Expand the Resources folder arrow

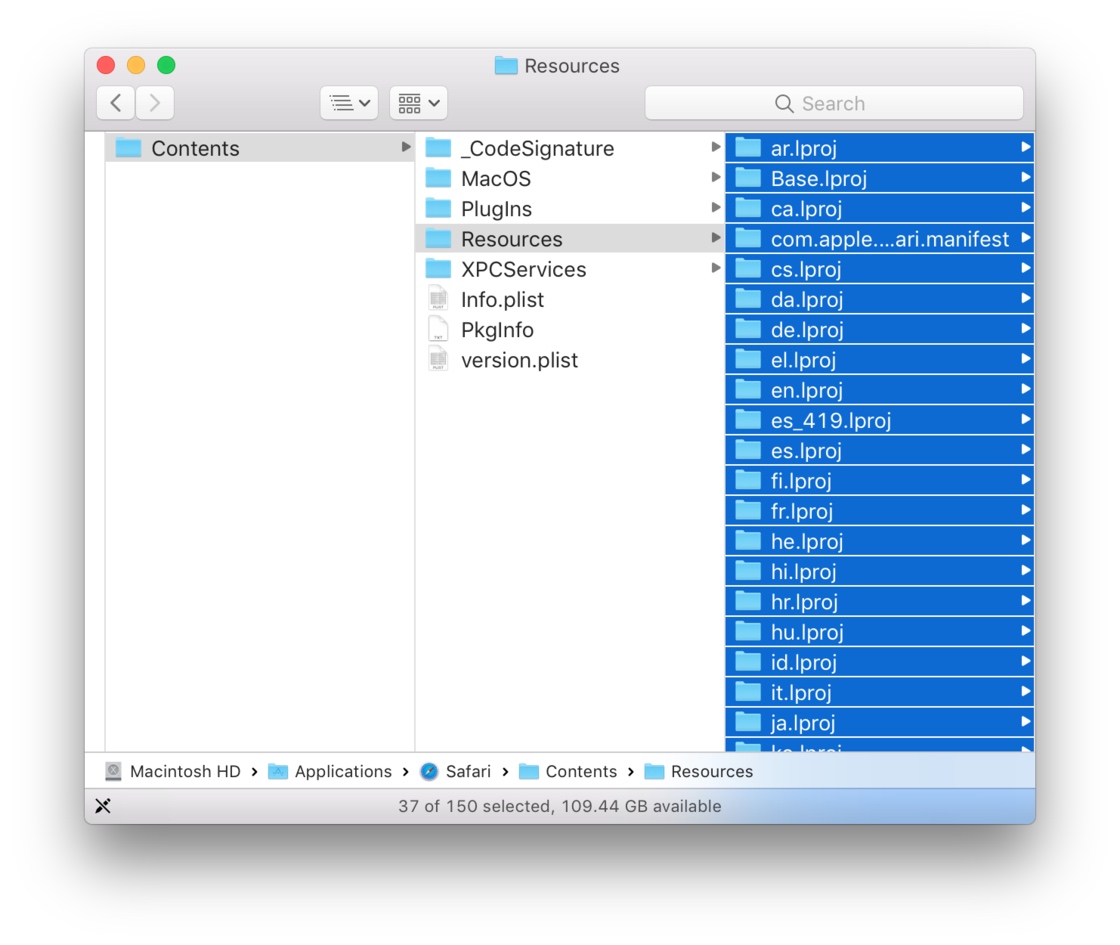pos(715,238)
